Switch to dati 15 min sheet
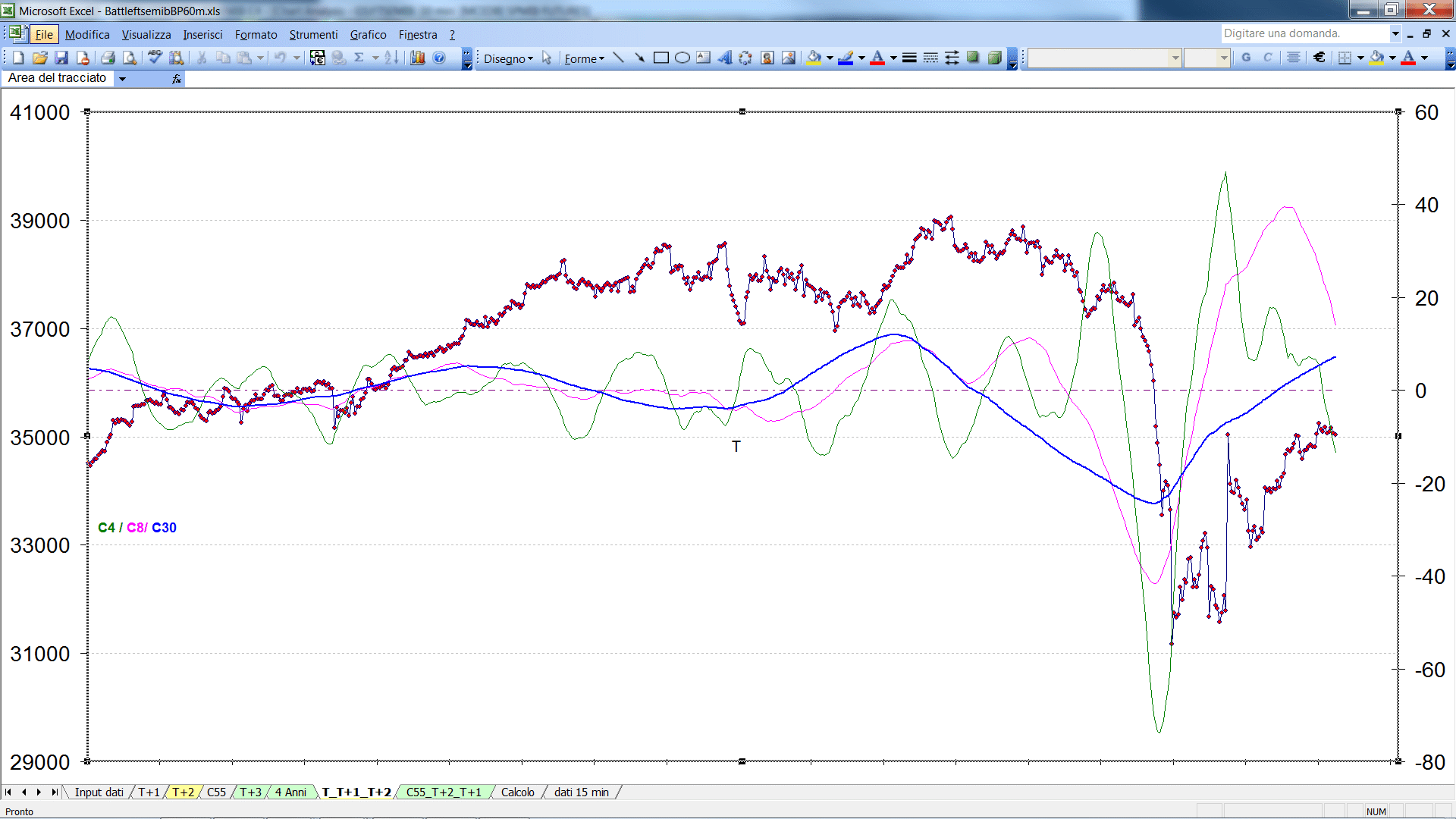Screen dimensions: 1456x819 581,792
